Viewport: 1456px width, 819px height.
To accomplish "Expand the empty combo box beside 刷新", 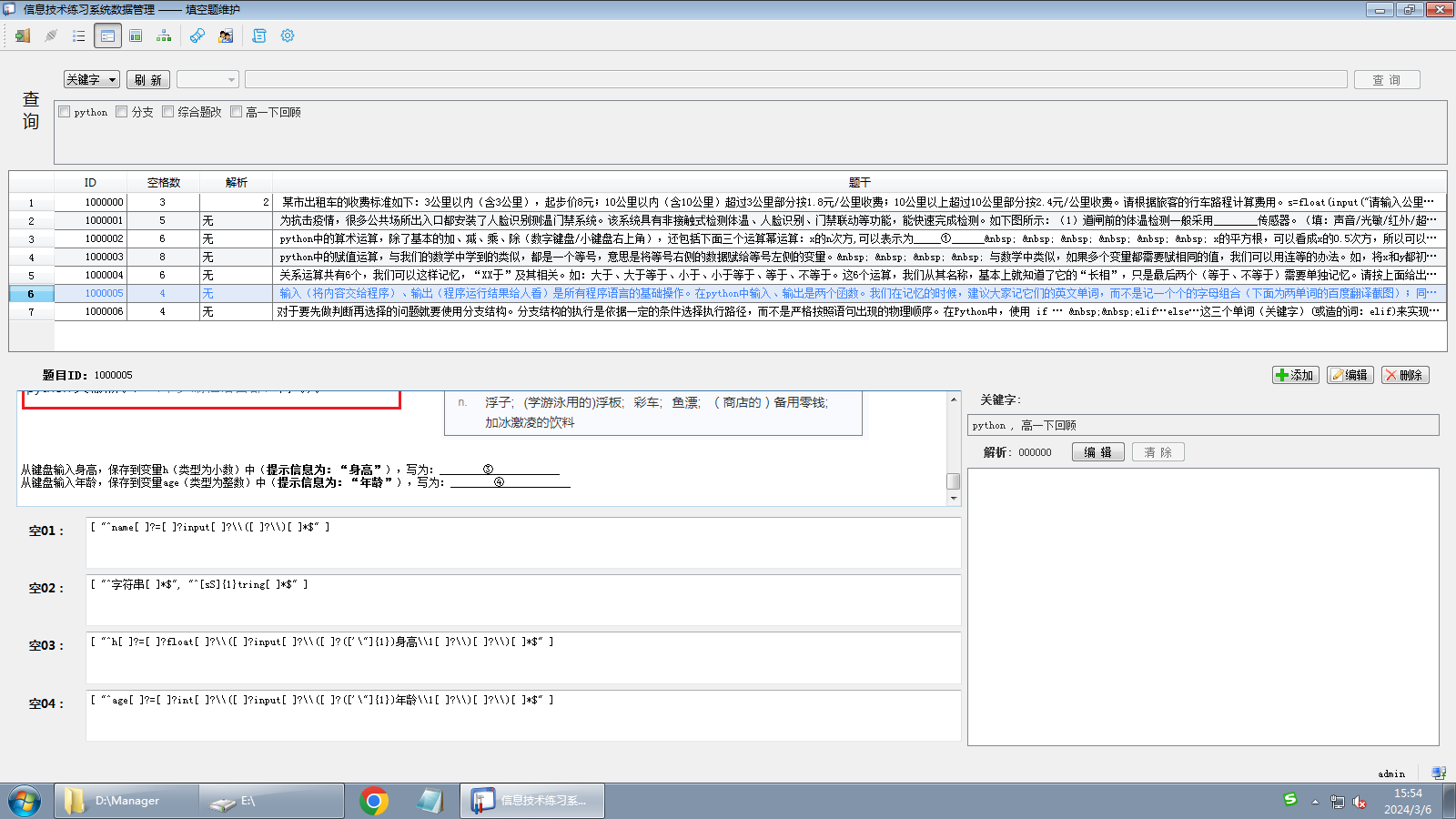I will click(208, 80).
